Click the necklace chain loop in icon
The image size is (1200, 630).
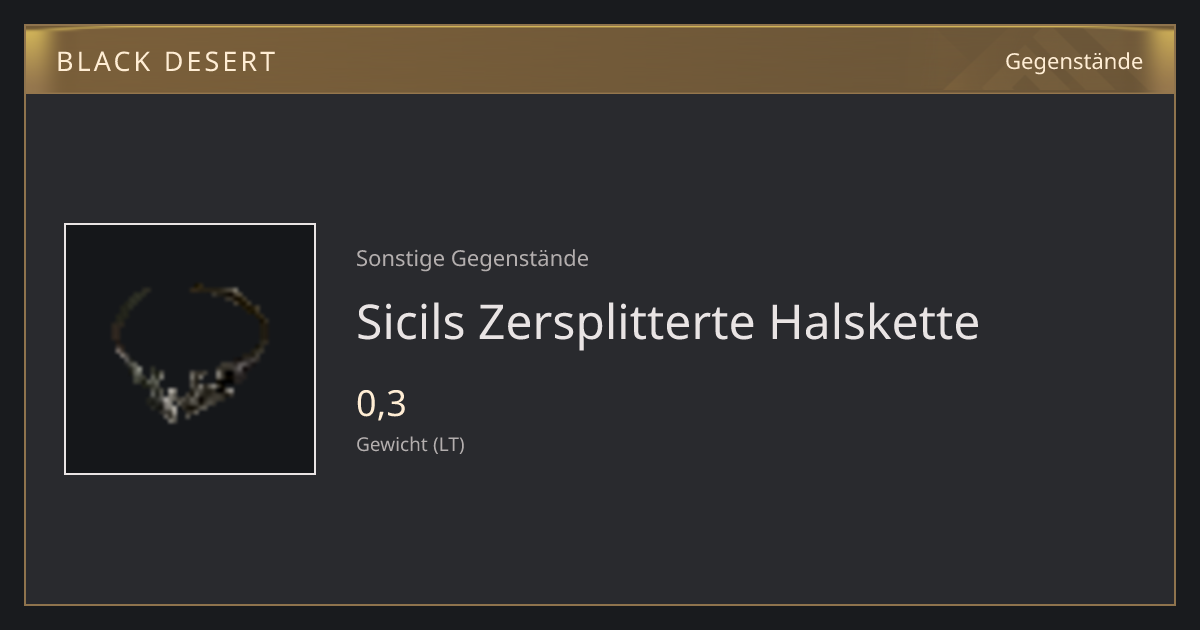point(190,320)
